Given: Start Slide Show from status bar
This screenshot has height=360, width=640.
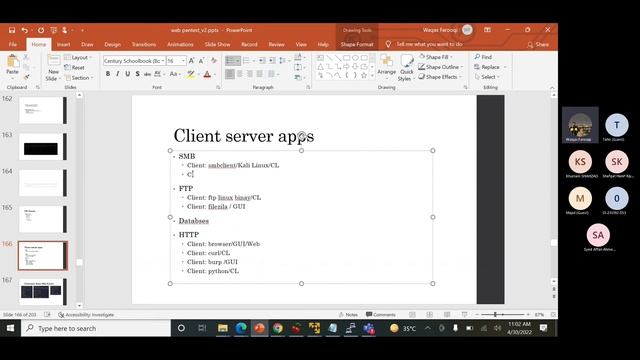Looking at the screenshot, I should click(464, 315).
